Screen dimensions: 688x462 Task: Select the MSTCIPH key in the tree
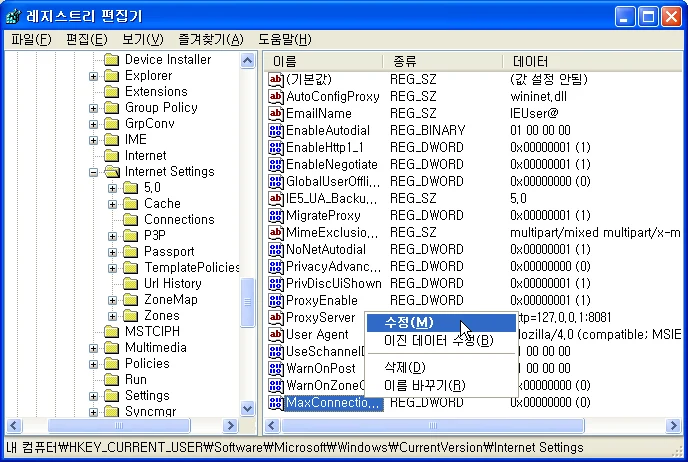pos(152,332)
